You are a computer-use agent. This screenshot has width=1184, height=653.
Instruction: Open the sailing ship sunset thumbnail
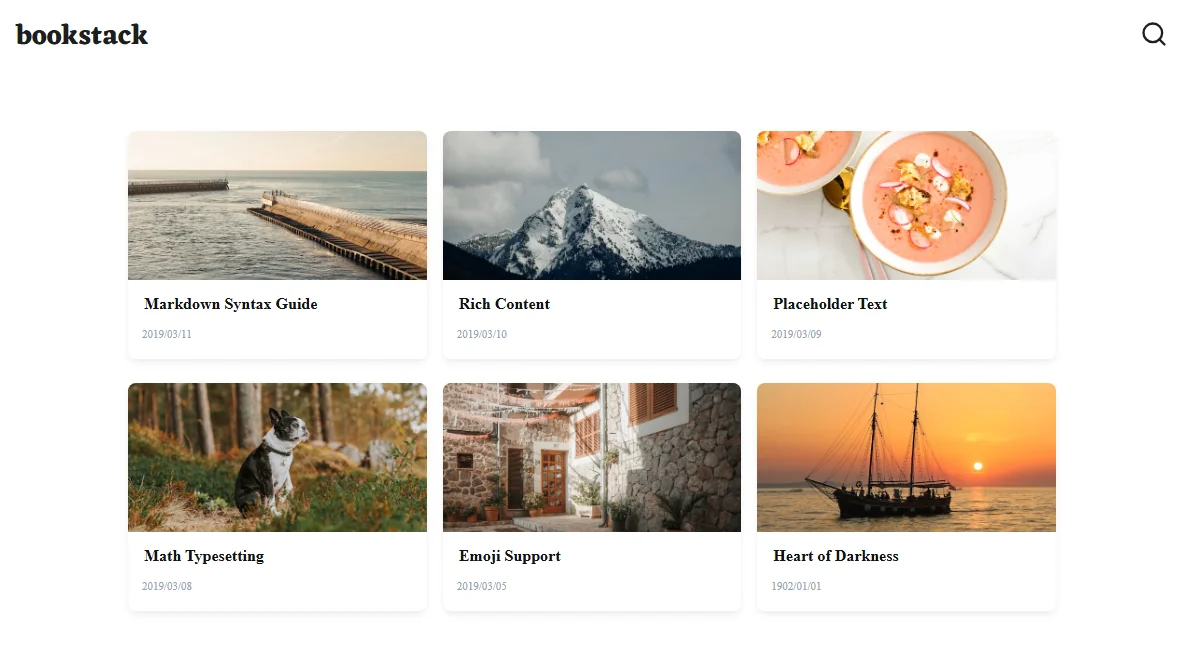click(x=906, y=457)
